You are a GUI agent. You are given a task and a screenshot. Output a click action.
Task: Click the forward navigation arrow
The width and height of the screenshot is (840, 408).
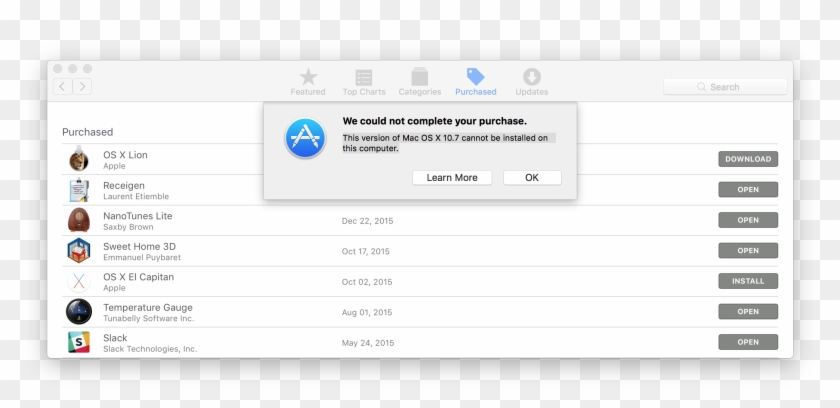81,87
